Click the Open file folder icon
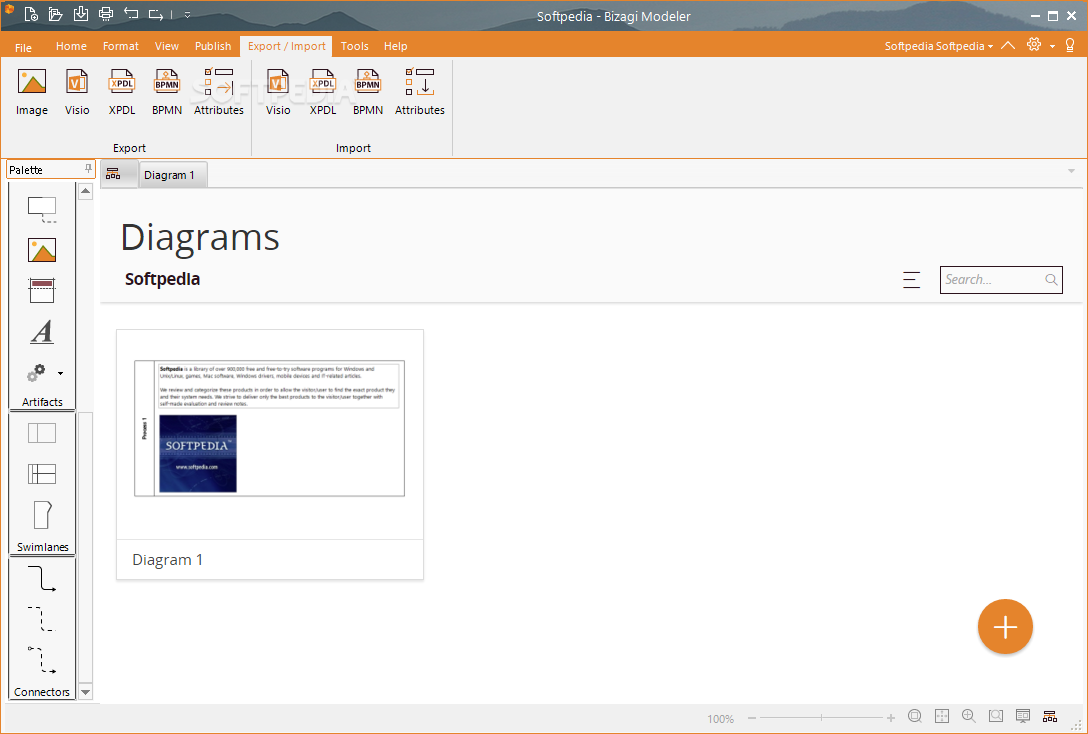Image resolution: width=1088 pixels, height=734 pixels. coord(56,14)
